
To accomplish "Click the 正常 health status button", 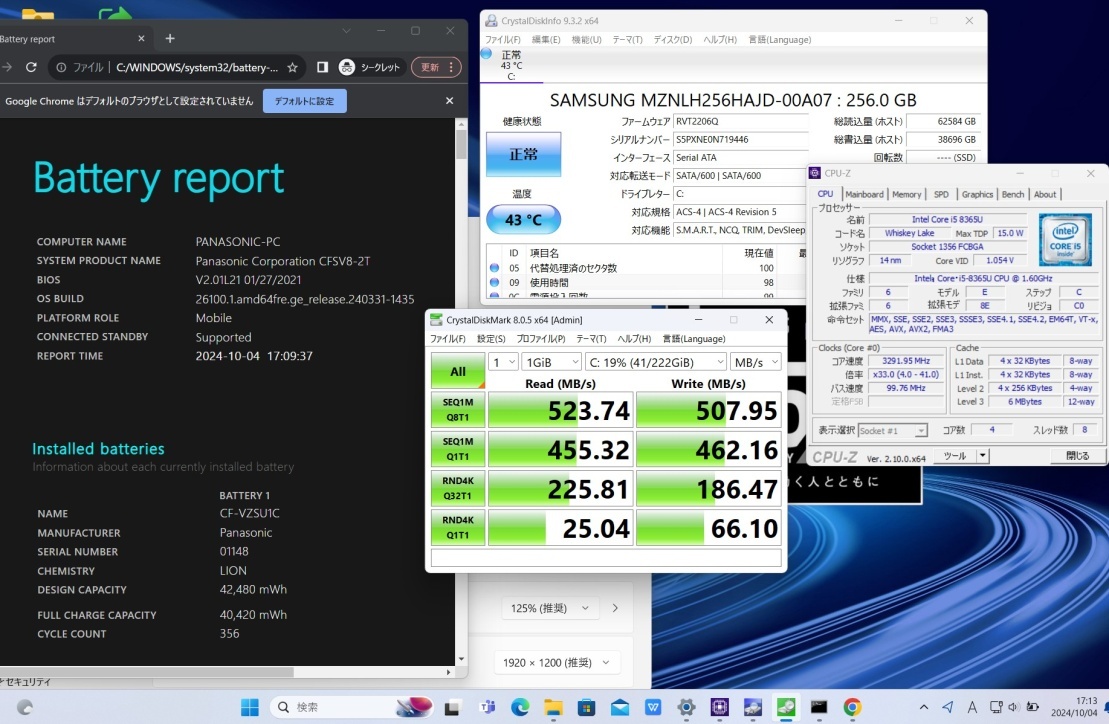I will point(523,154).
